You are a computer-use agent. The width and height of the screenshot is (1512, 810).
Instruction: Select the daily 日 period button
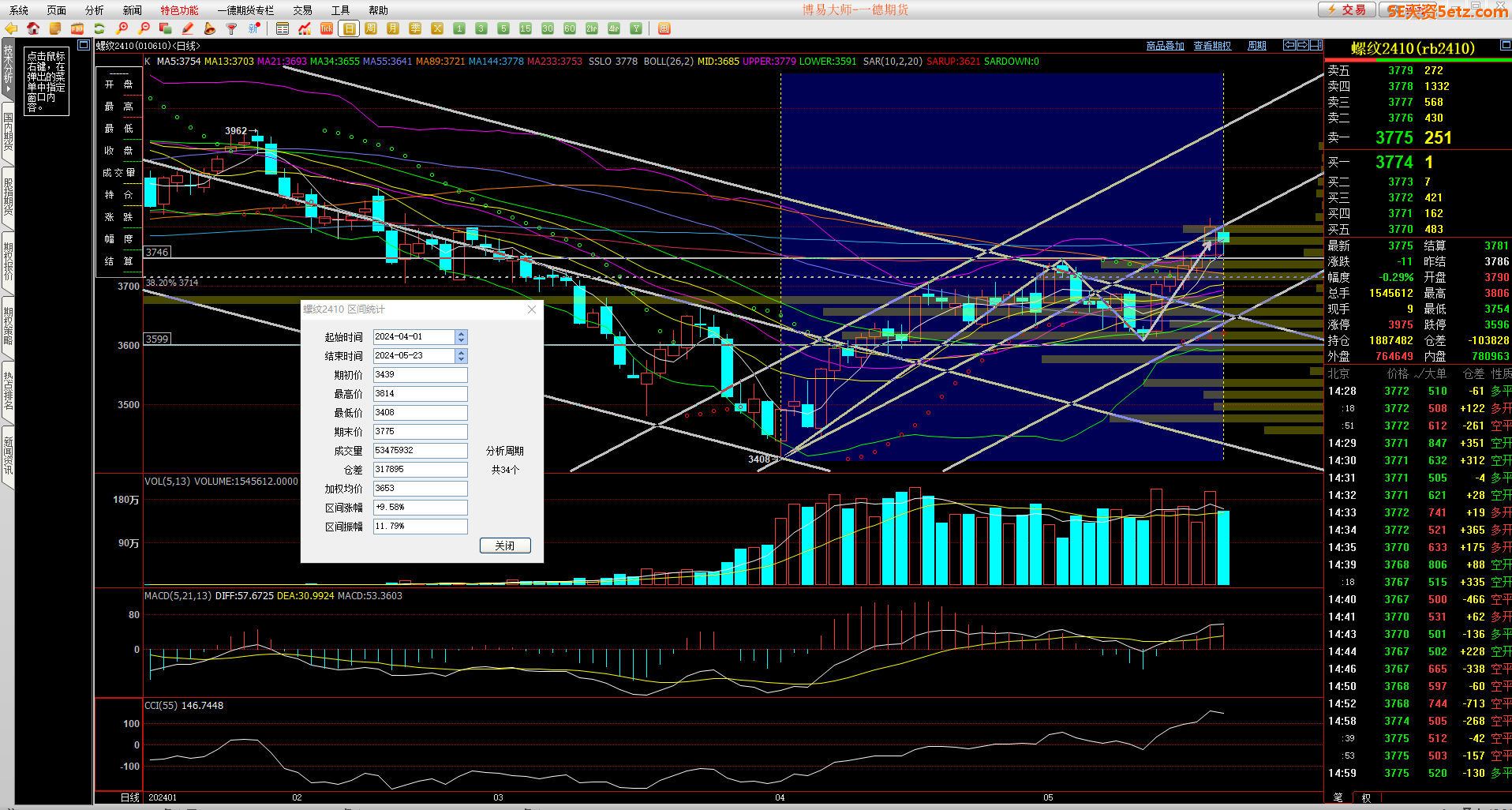(349, 28)
